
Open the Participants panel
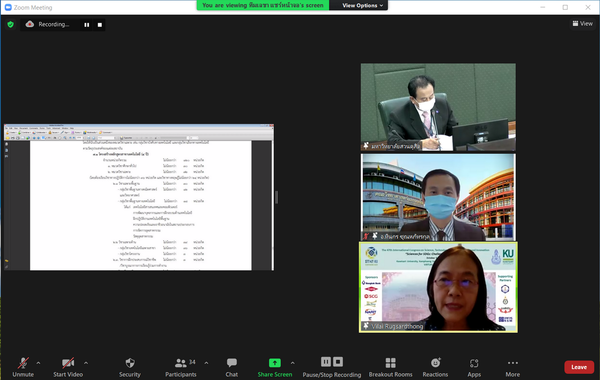181,367
